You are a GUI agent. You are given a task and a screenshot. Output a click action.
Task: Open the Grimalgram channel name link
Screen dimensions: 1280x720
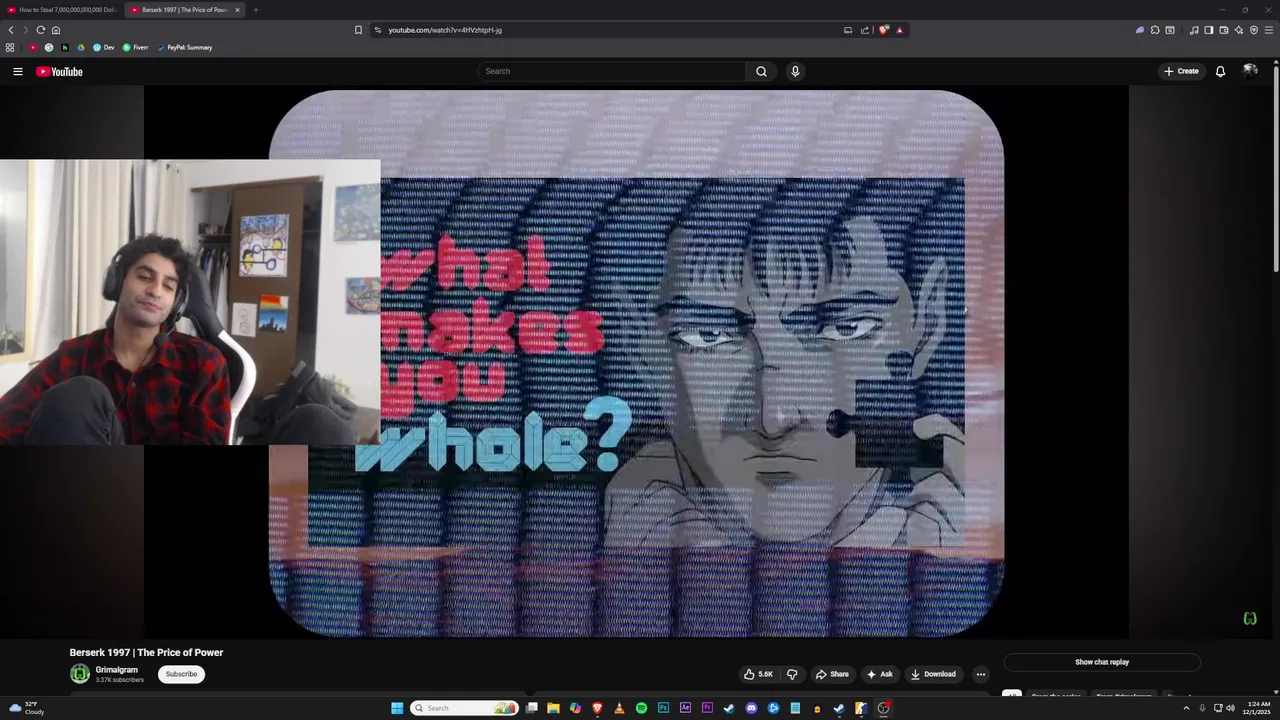(117, 670)
